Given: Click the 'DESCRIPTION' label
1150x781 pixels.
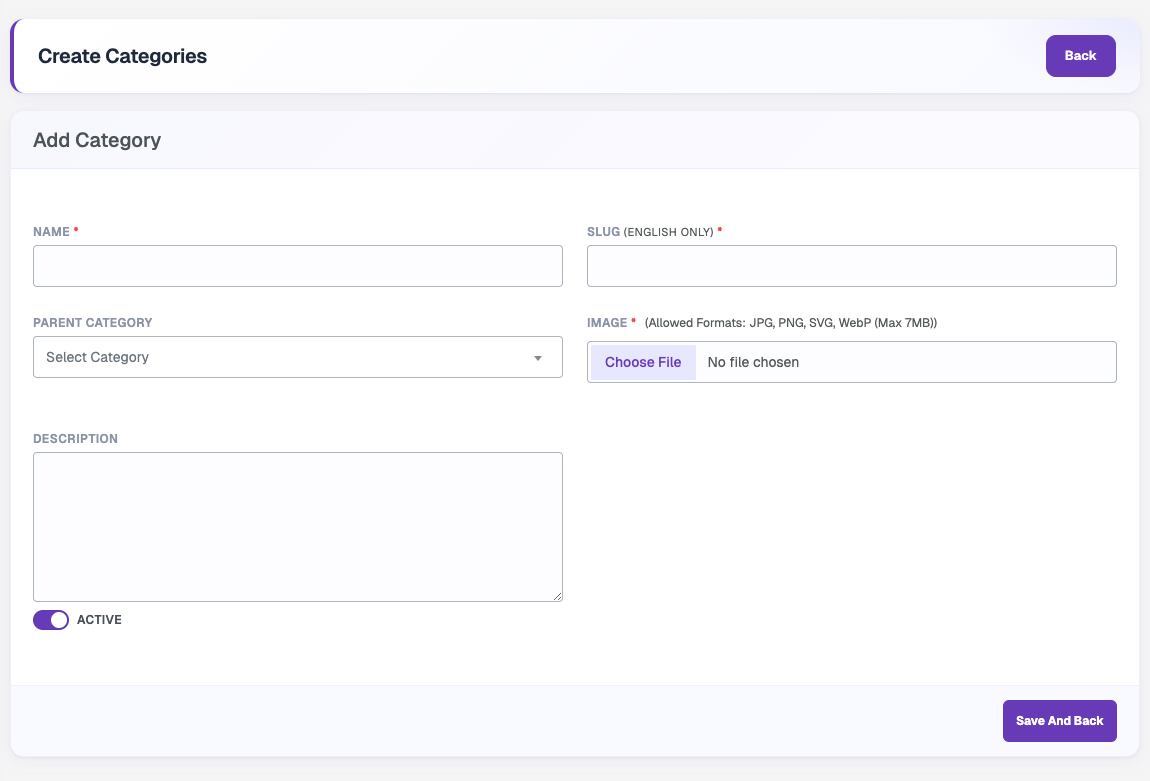Looking at the screenshot, I should pyautogui.click(x=76, y=439).
